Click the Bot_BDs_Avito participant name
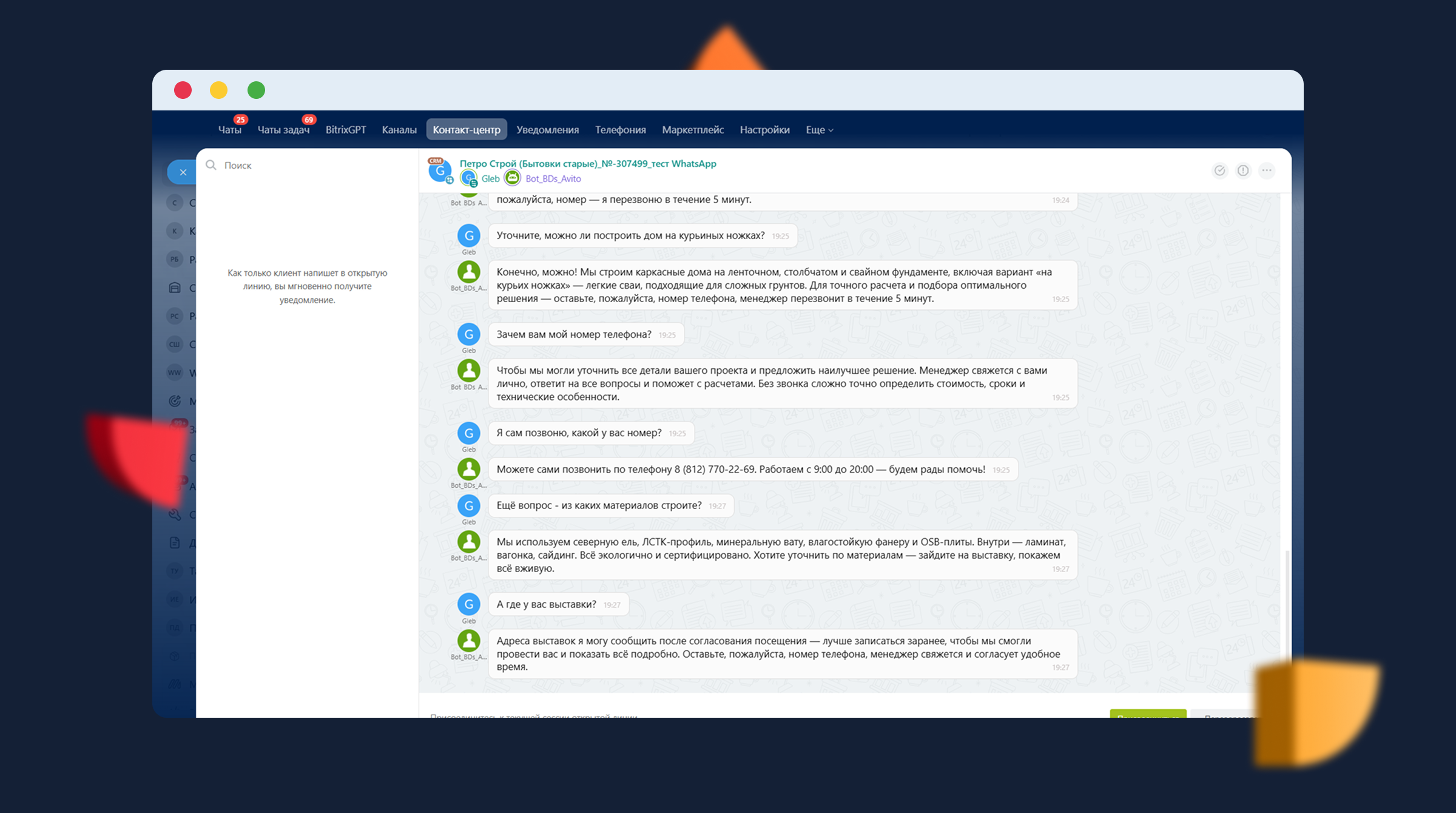Screen dimensions: 1456x813 pyautogui.click(x=553, y=178)
